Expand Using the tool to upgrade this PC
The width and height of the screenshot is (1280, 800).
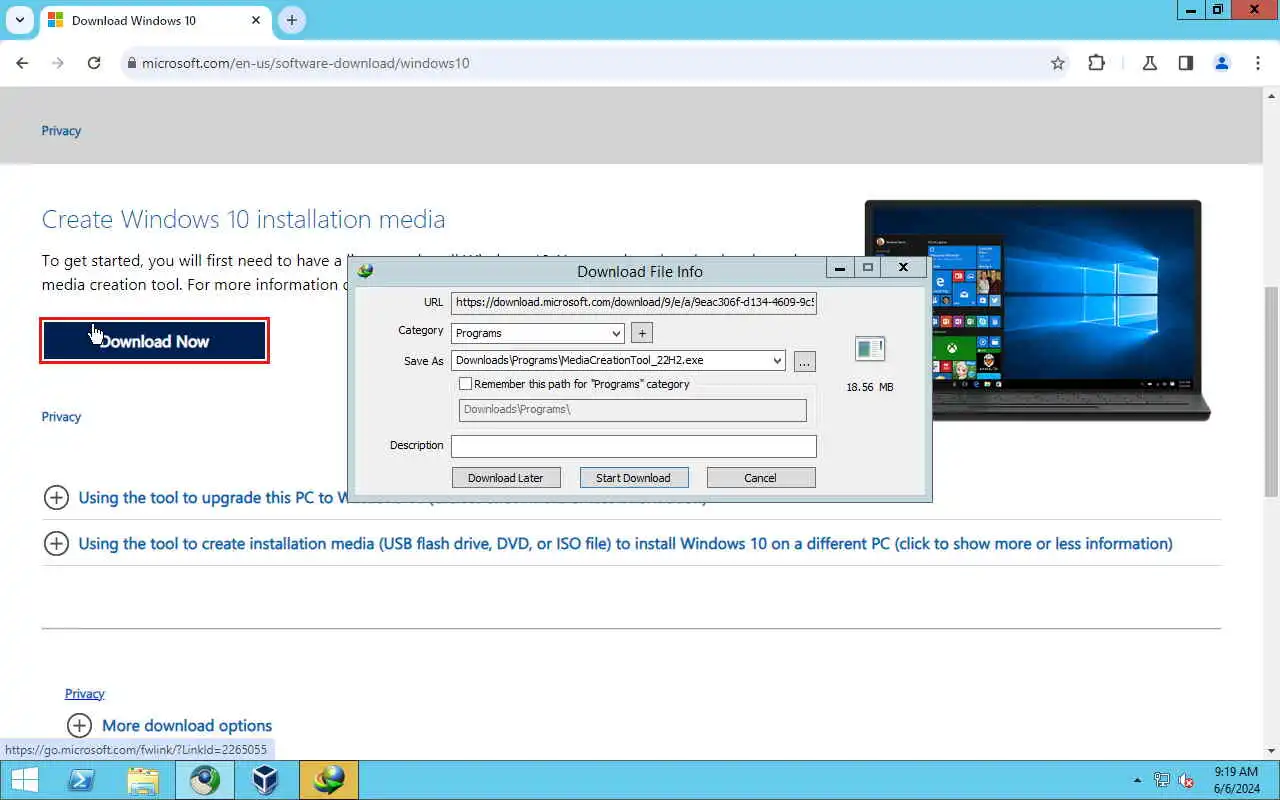57,497
